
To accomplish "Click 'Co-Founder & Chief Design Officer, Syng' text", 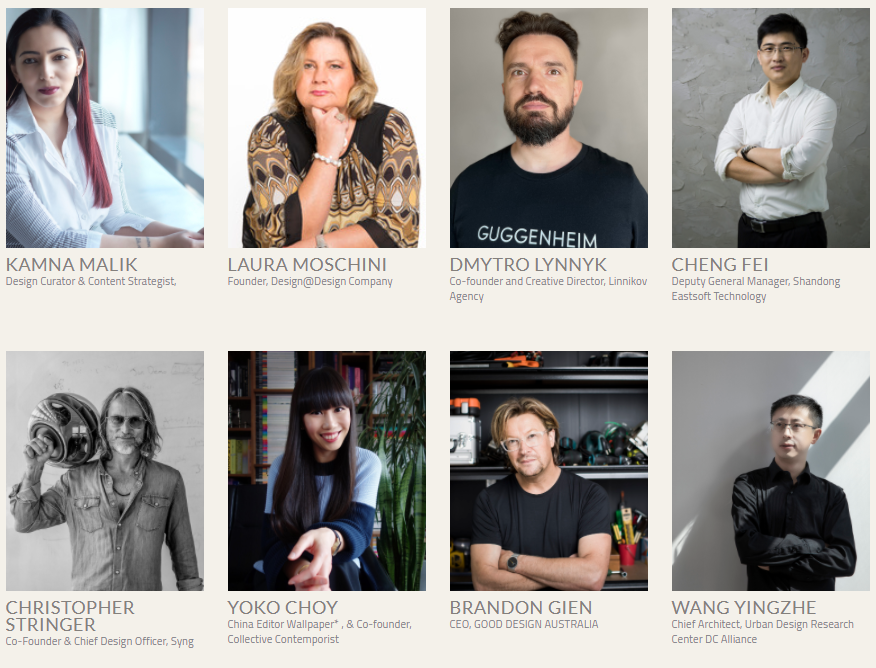I will [x=99, y=641].
